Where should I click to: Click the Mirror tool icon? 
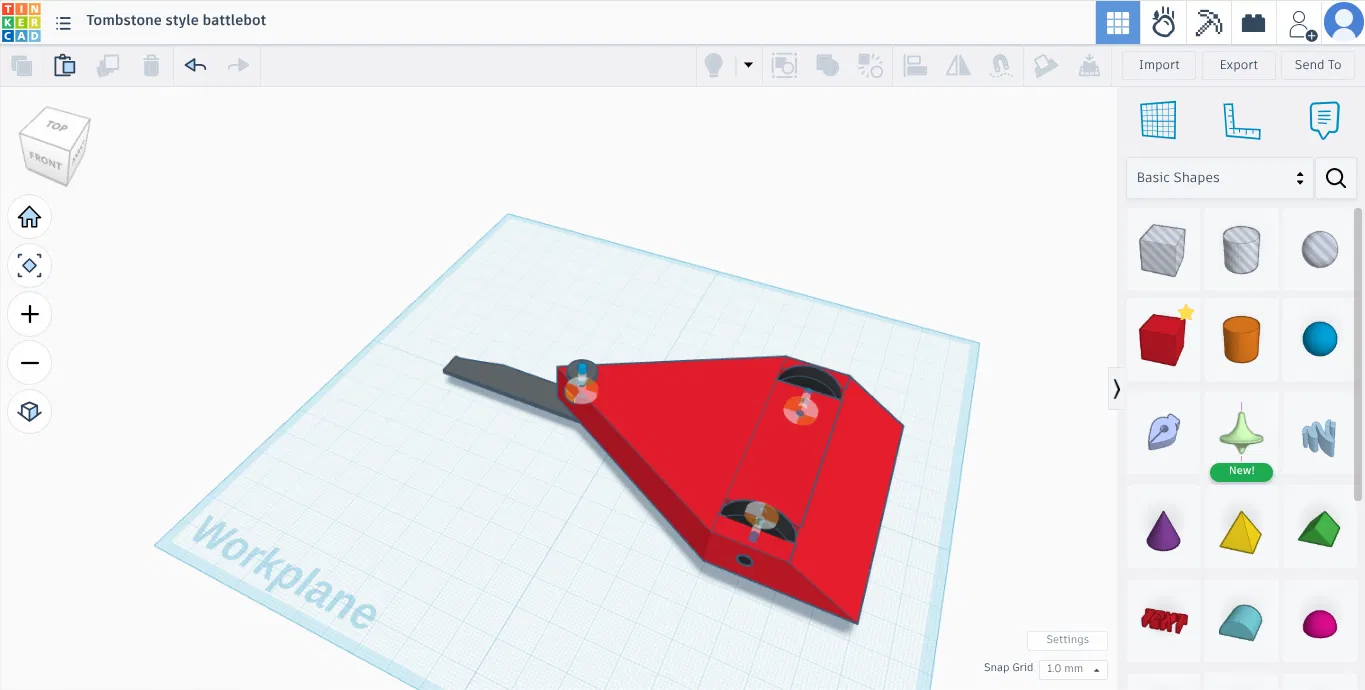coord(958,66)
